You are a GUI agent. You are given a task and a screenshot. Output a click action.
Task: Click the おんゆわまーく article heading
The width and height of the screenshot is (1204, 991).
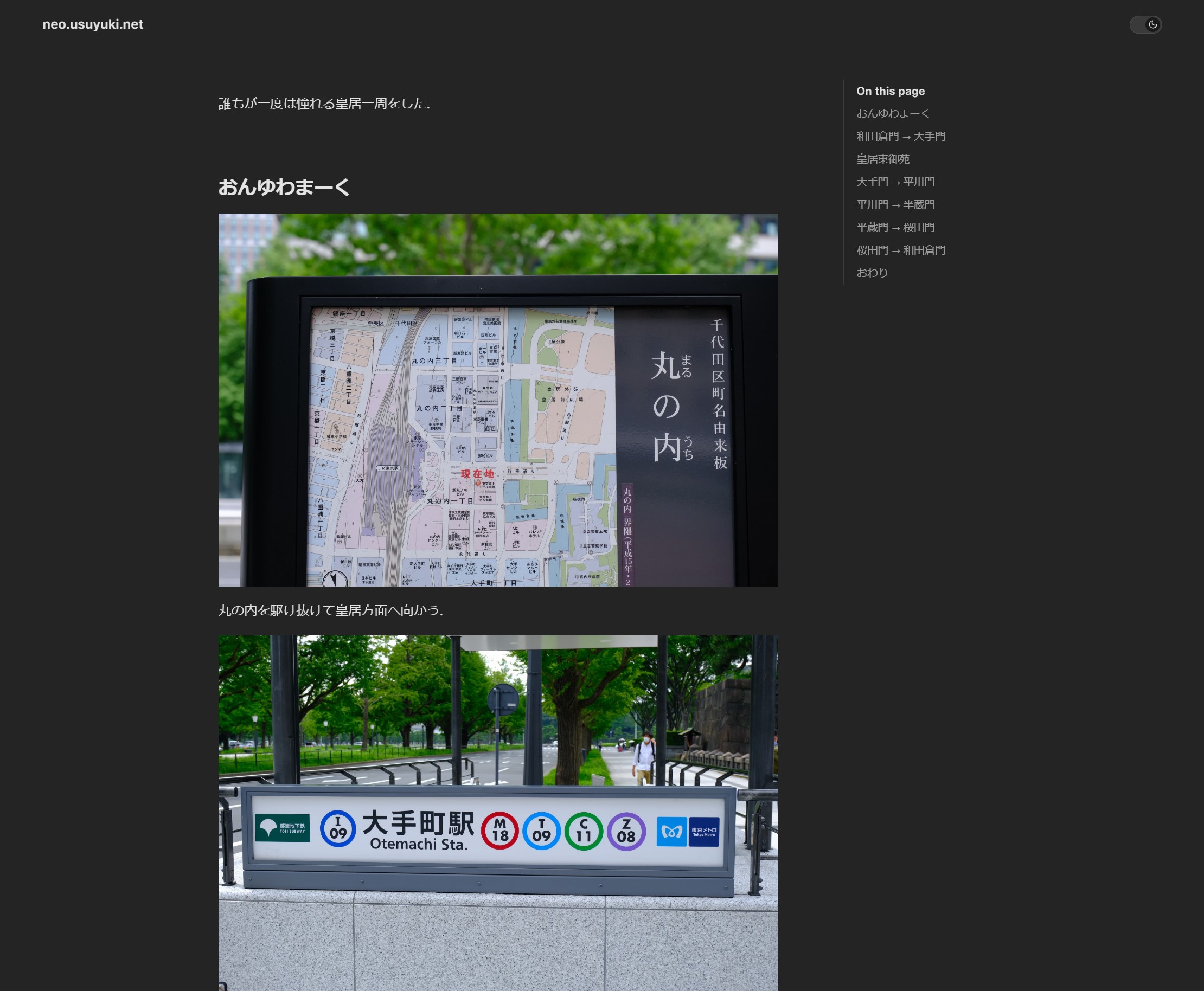coord(284,185)
